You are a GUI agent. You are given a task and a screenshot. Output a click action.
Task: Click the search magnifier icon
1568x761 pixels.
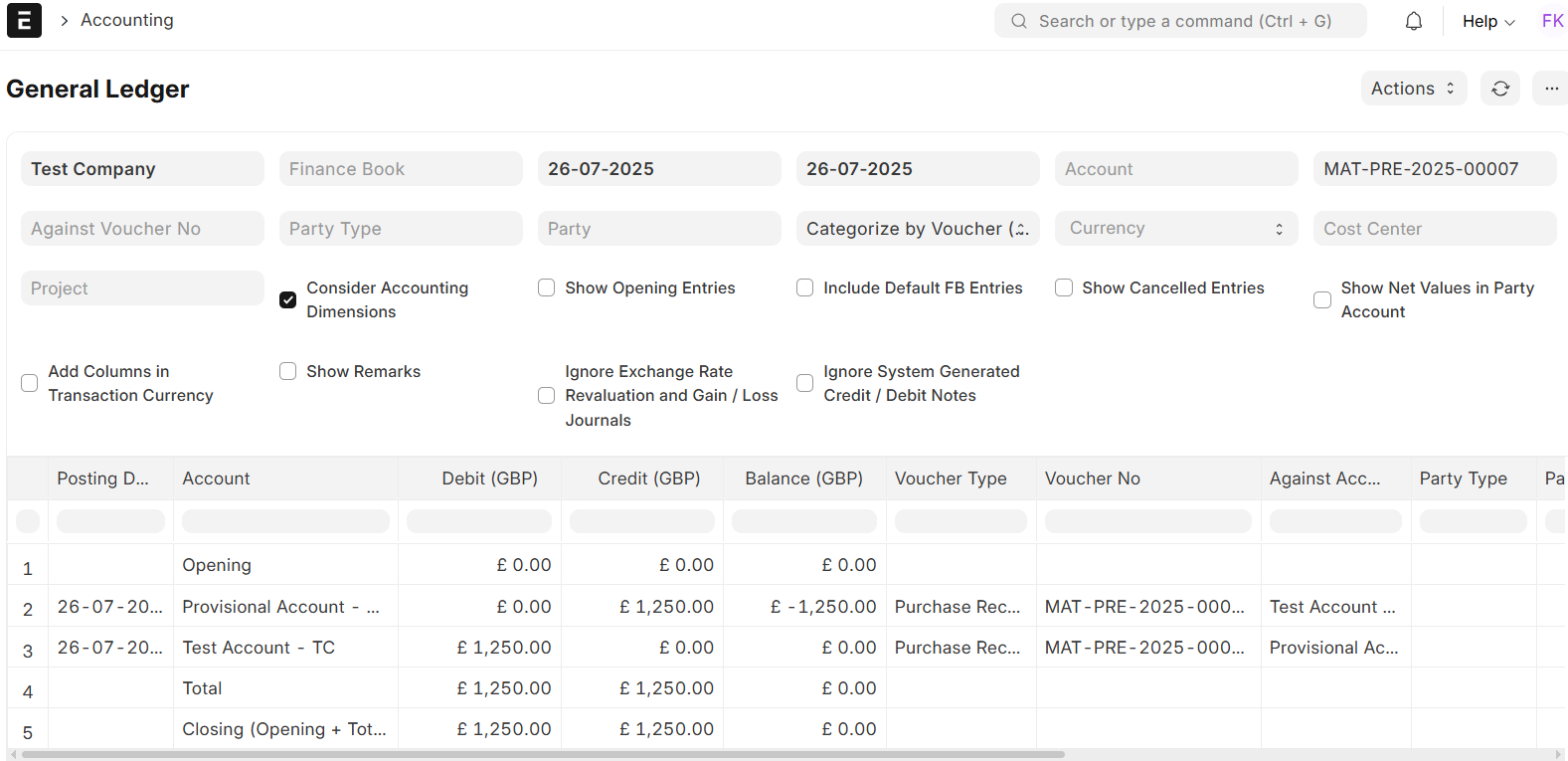click(1019, 21)
